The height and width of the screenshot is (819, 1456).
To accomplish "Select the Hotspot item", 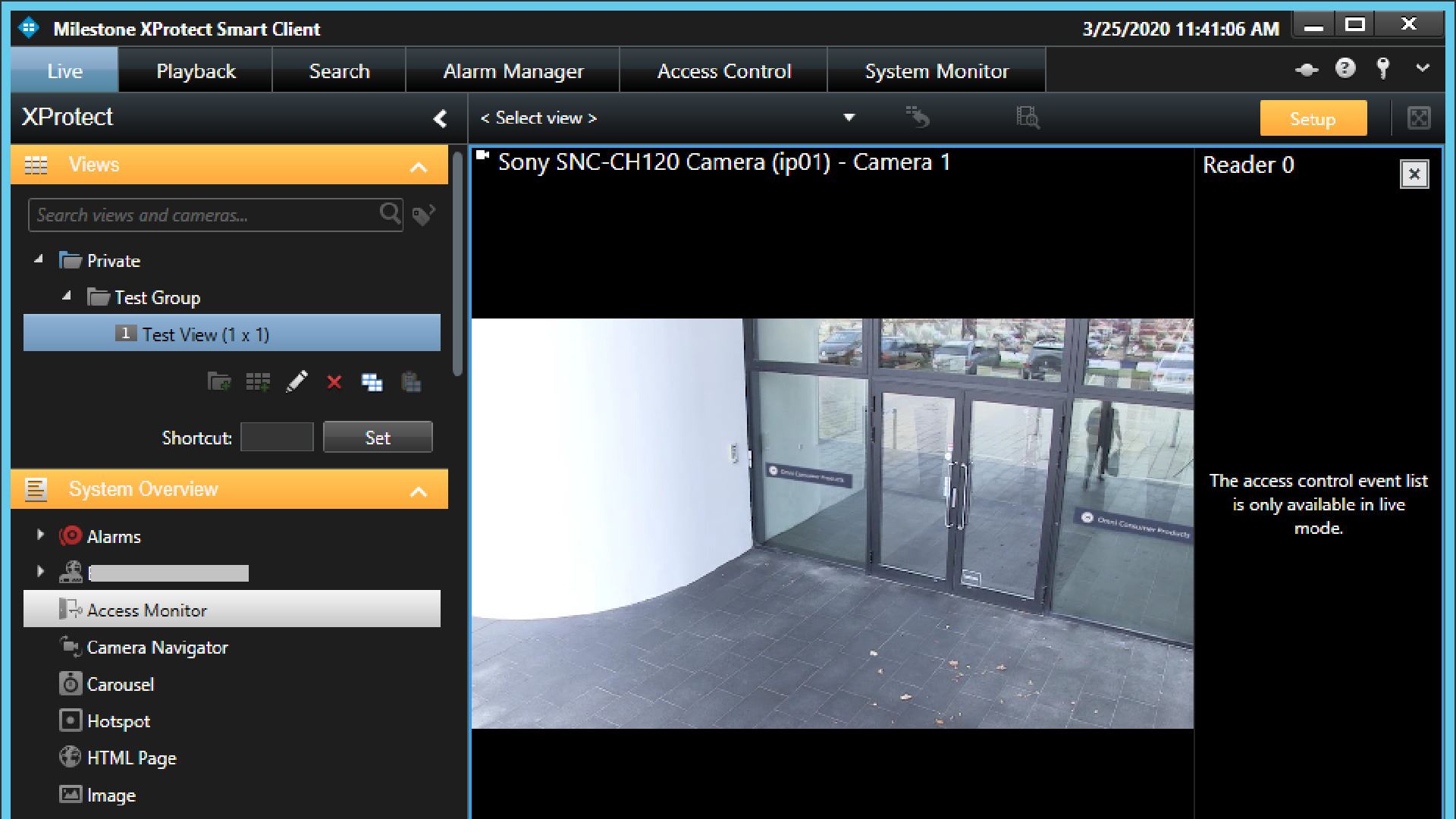I will click(x=118, y=721).
